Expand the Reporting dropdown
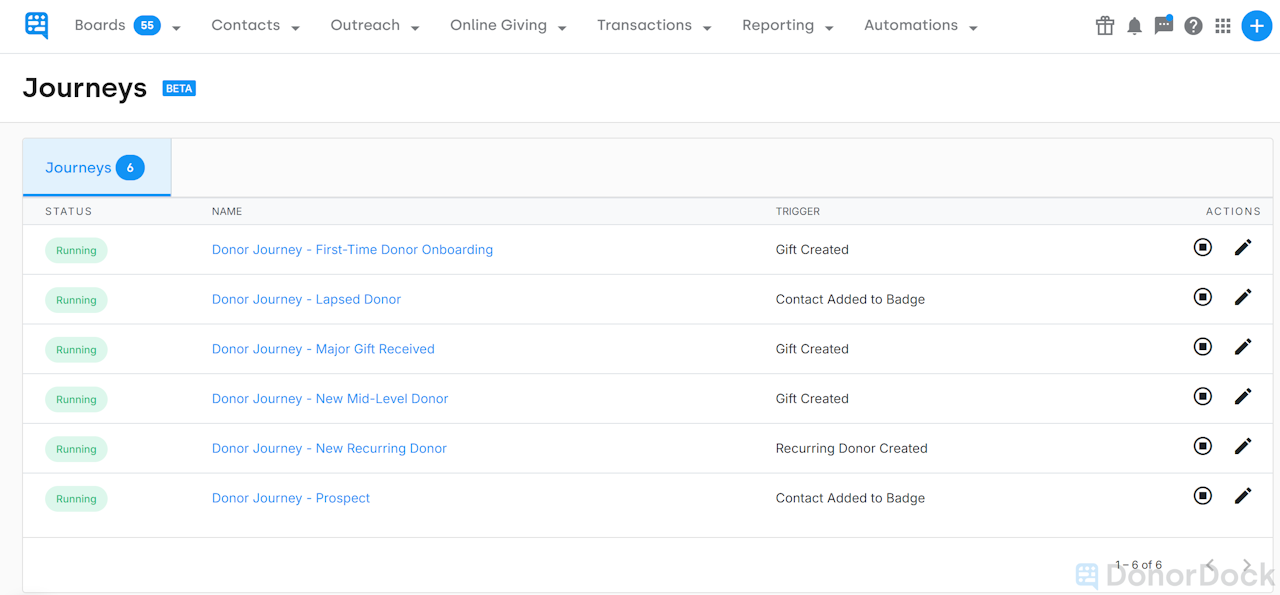 pos(787,25)
